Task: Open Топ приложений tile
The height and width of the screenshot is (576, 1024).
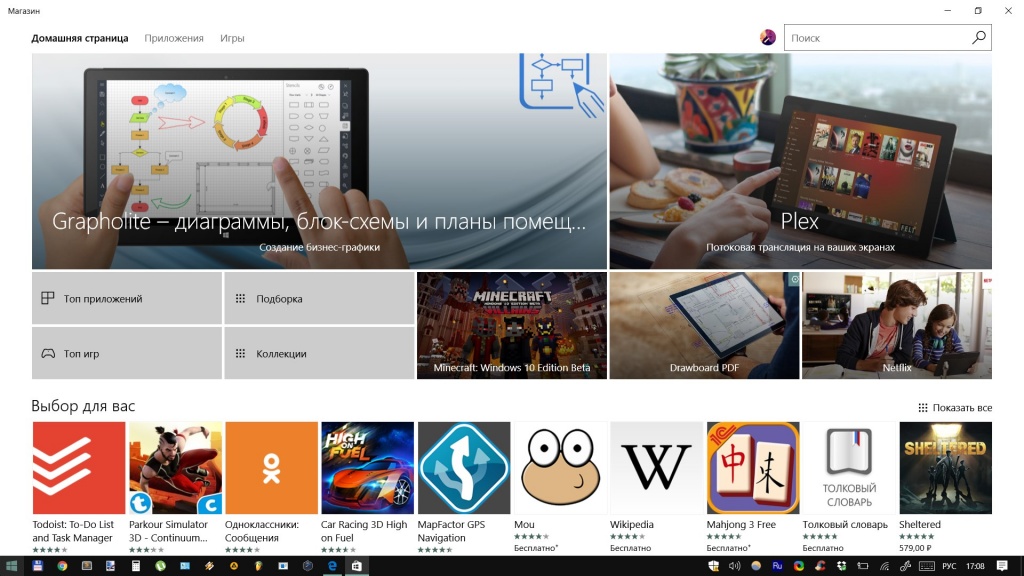Action: point(127,298)
